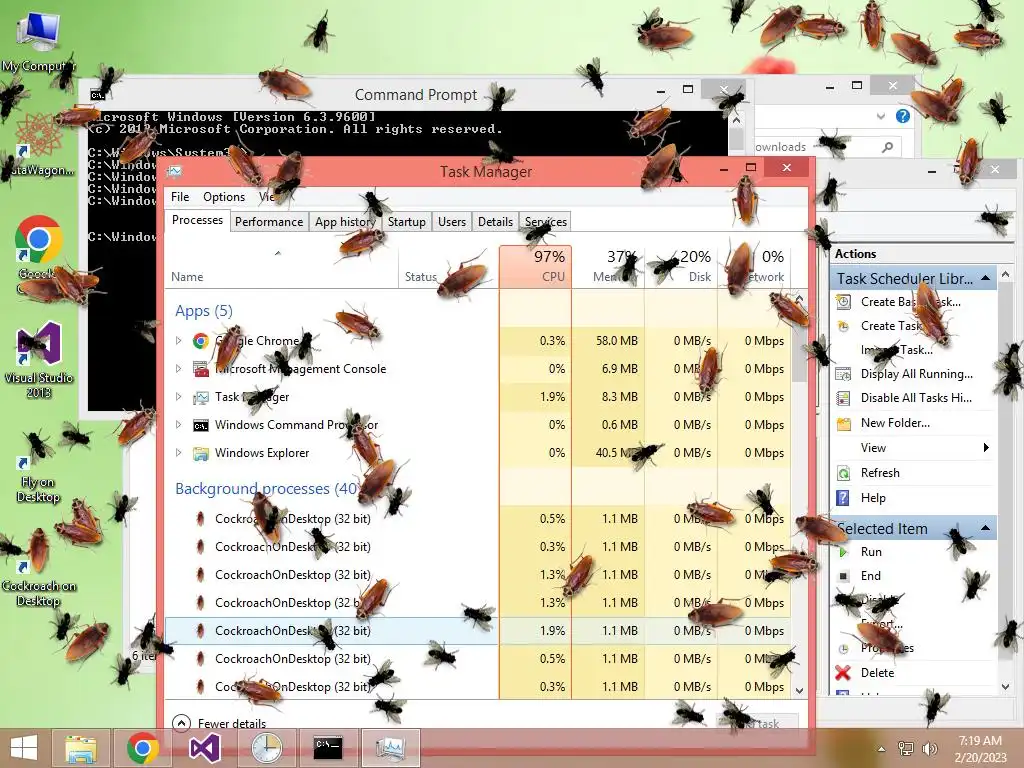Switch to the Services tab
The height and width of the screenshot is (768, 1024).
546,222
